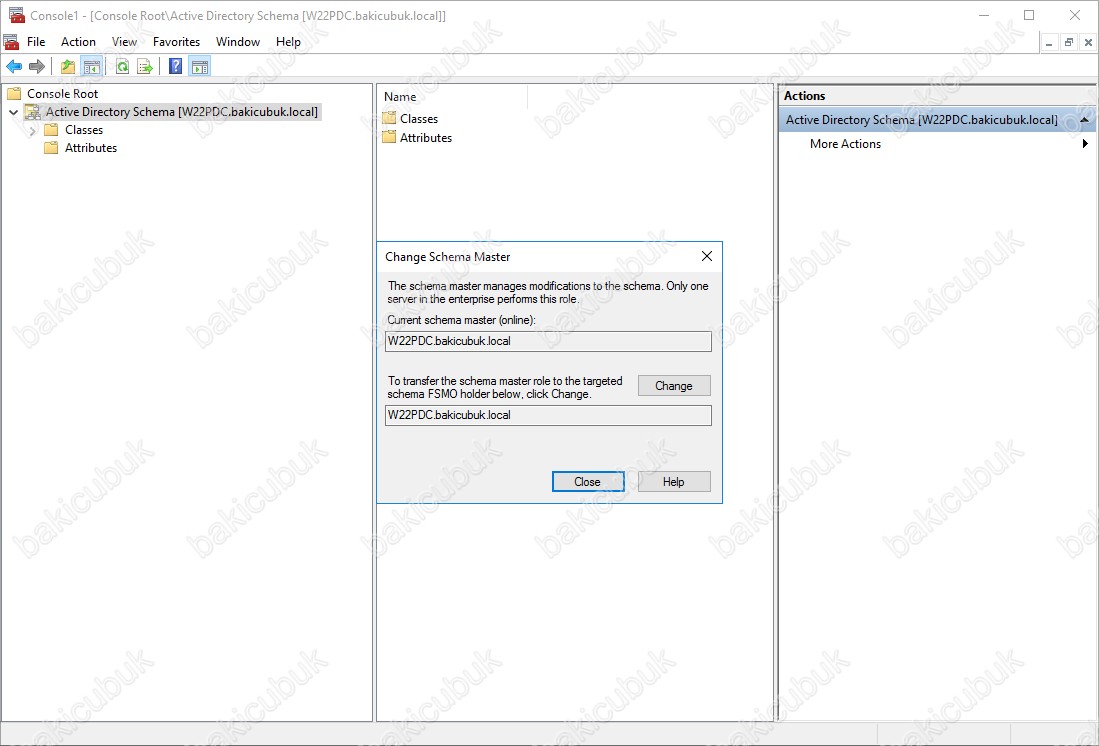This screenshot has height=746, width=1099.
Task: Expand the Classes node in the tree
Action: (x=32, y=130)
